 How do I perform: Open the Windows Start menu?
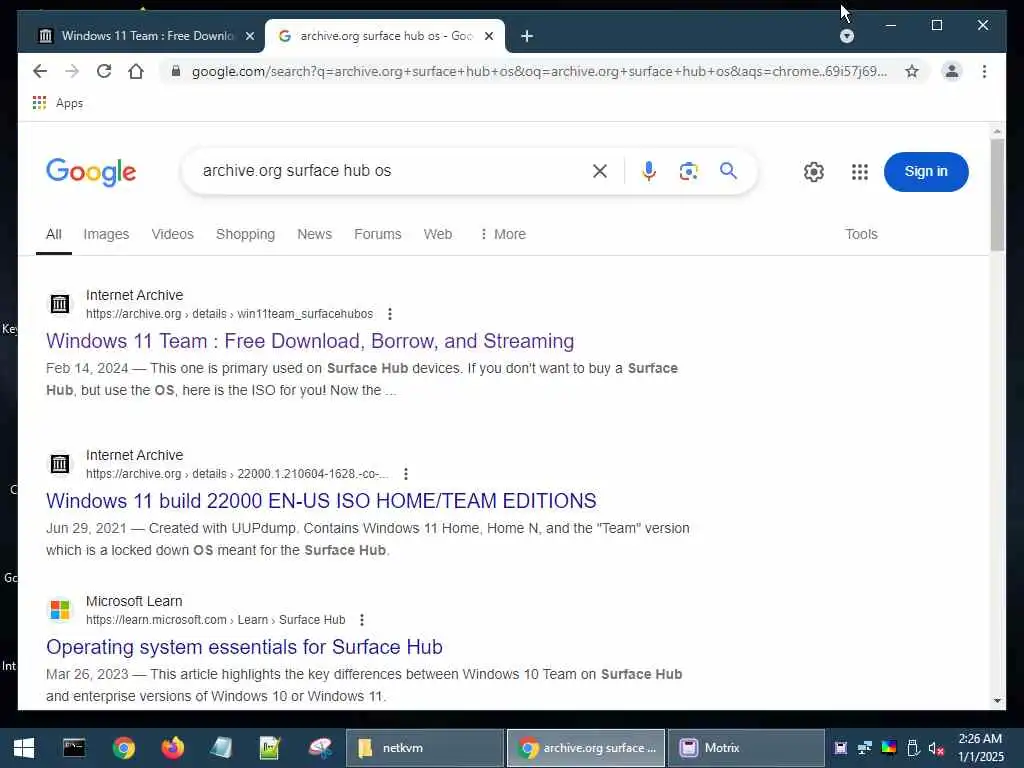point(24,748)
